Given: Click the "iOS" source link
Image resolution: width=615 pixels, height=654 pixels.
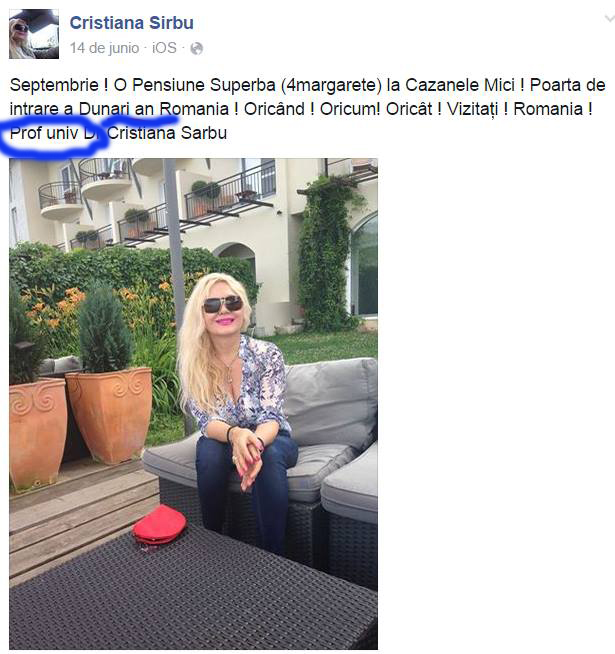Looking at the screenshot, I should click(164, 48).
